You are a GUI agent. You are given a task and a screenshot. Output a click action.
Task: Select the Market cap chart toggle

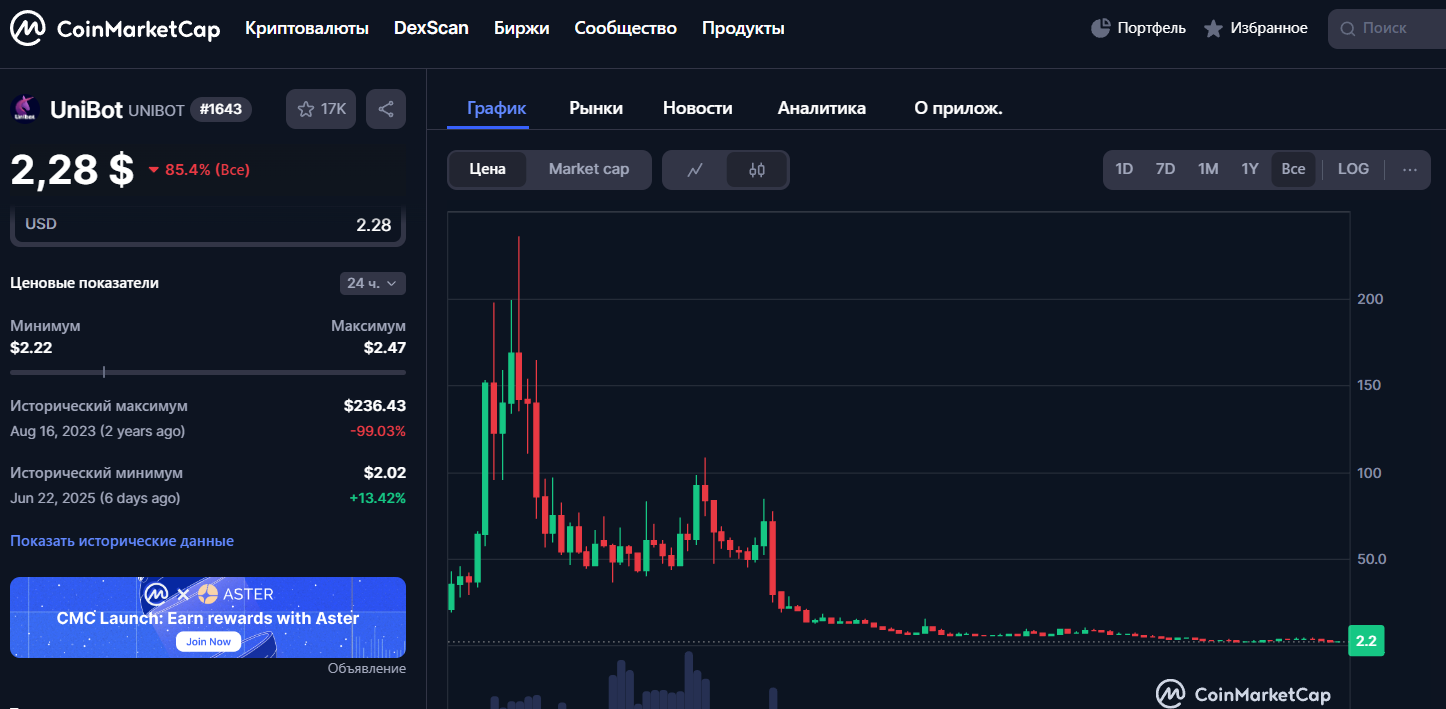589,169
